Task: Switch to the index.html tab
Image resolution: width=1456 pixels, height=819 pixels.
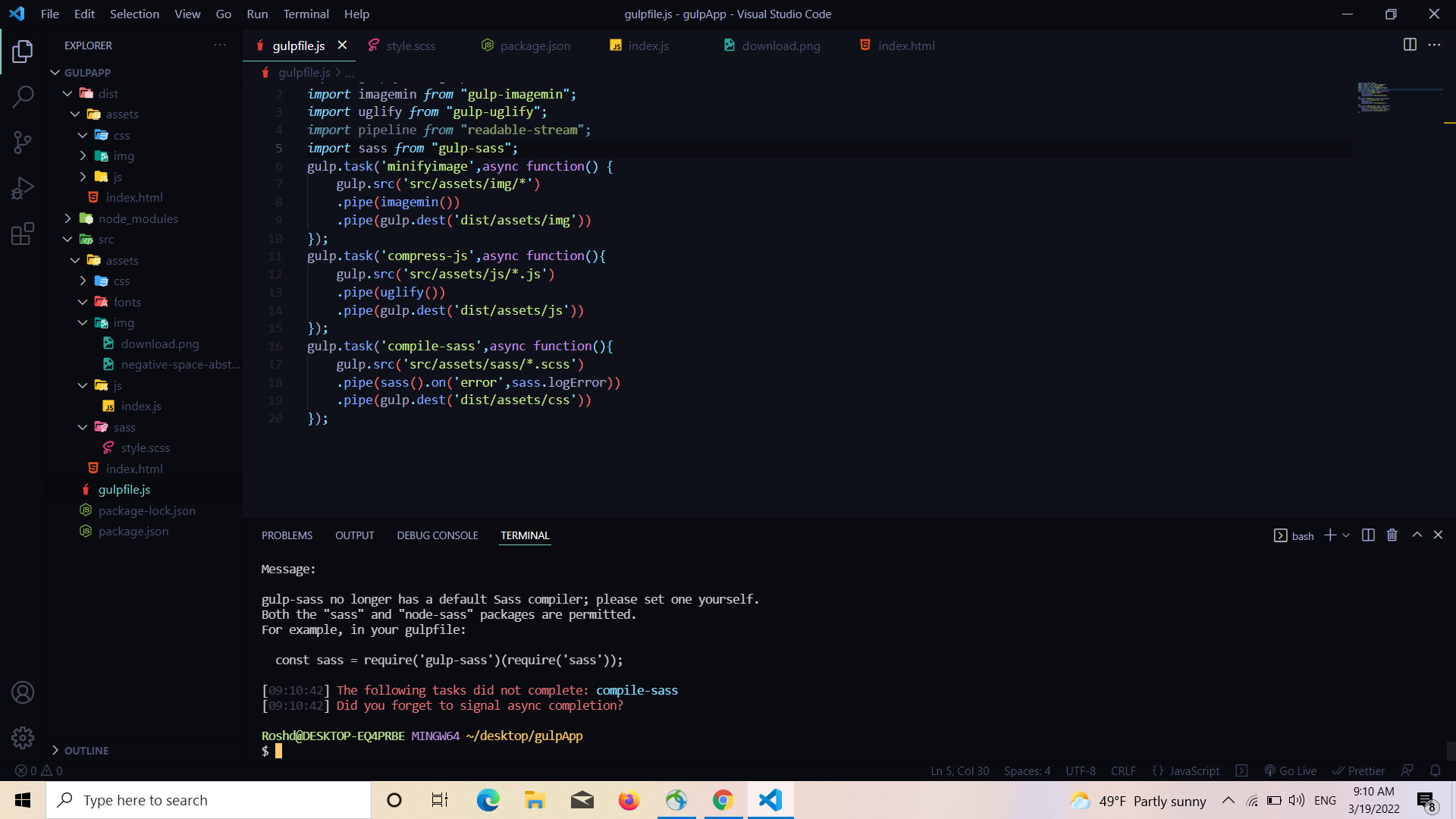Action: click(906, 45)
